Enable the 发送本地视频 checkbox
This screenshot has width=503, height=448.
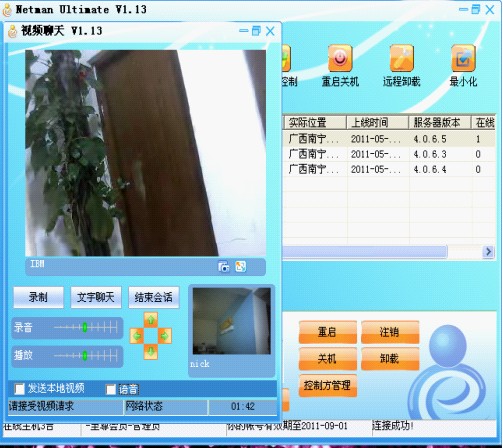click(19, 389)
